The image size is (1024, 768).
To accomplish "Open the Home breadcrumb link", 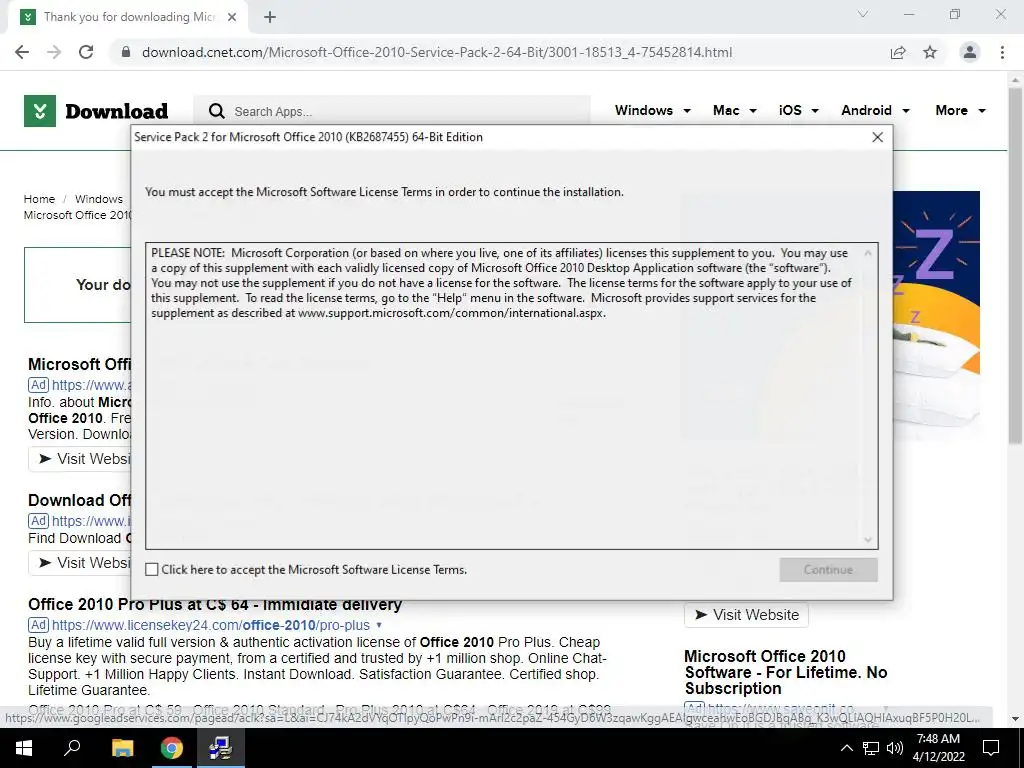I will [39, 199].
